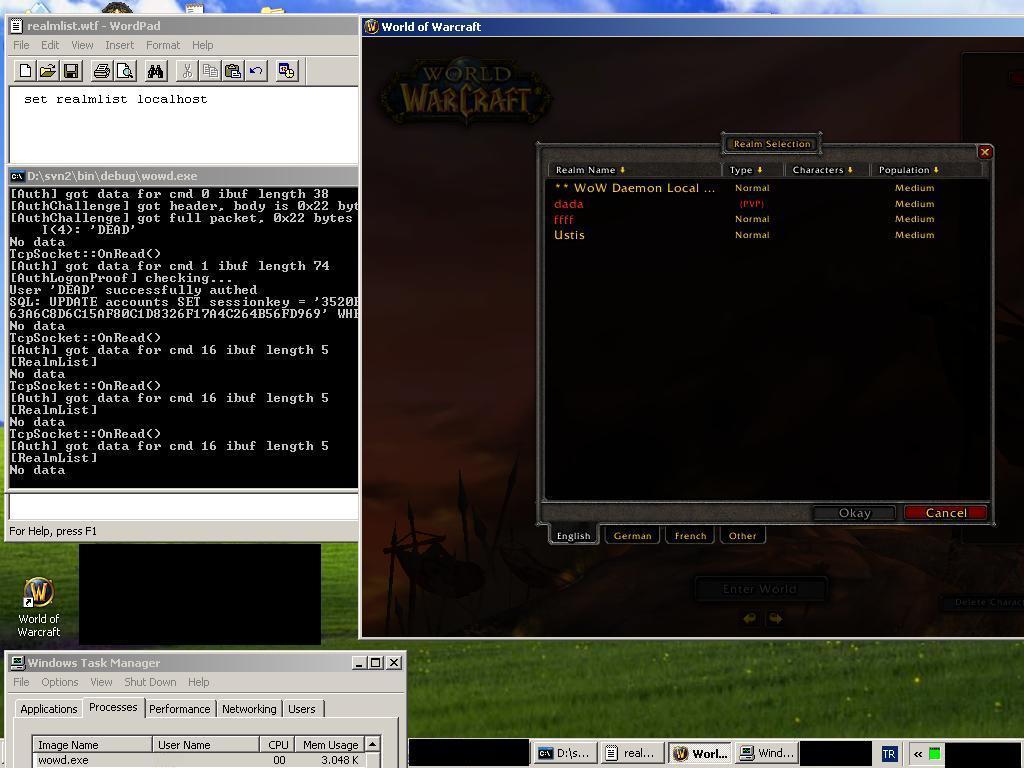This screenshot has height=768, width=1024.
Task: Switch to Task Manager Processes tab
Action: pyautogui.click(x=113, y=707)
